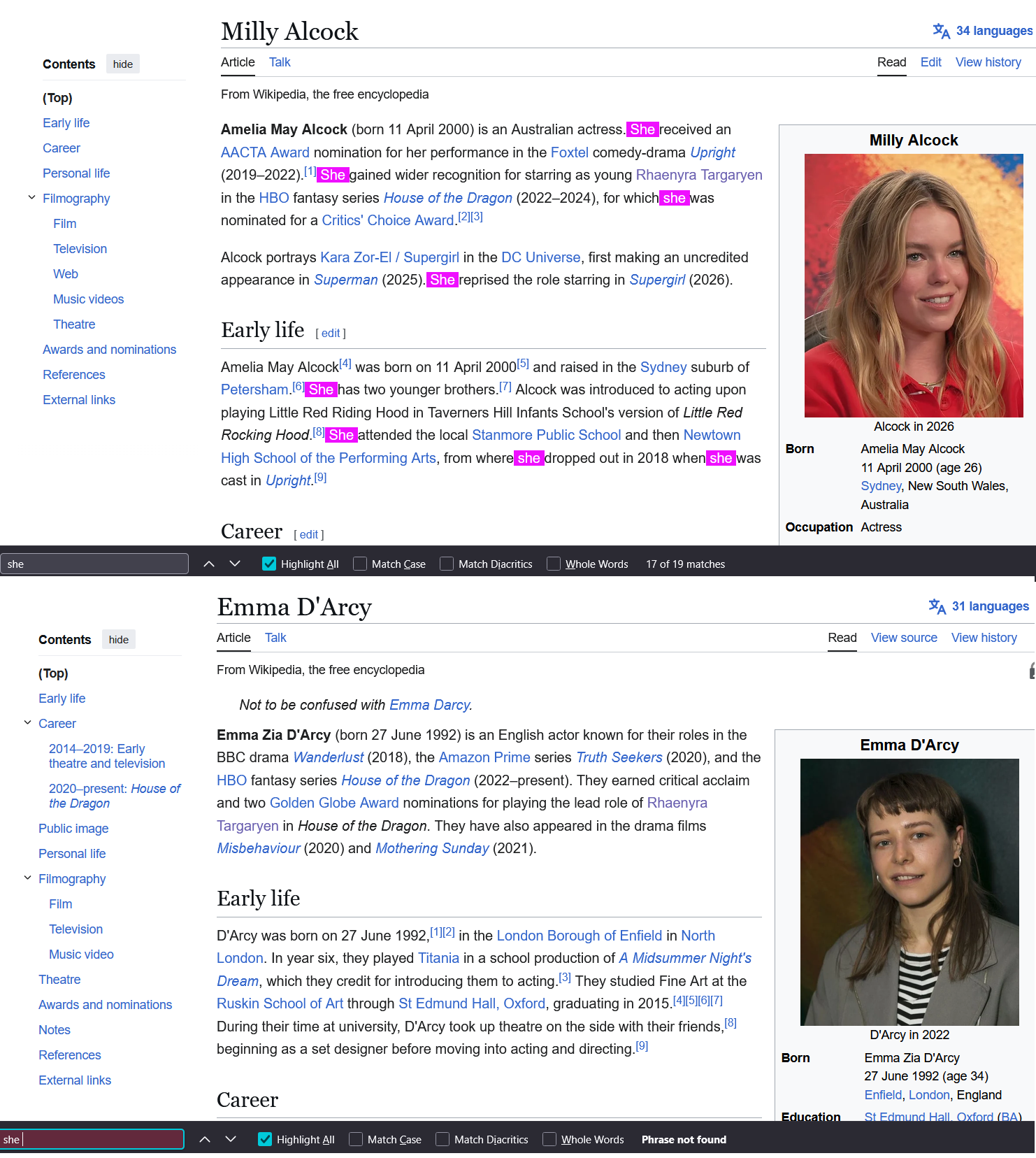
Task: Open the Talk tab on Emma D'Arcy page
Action: [x=275, y=638]
